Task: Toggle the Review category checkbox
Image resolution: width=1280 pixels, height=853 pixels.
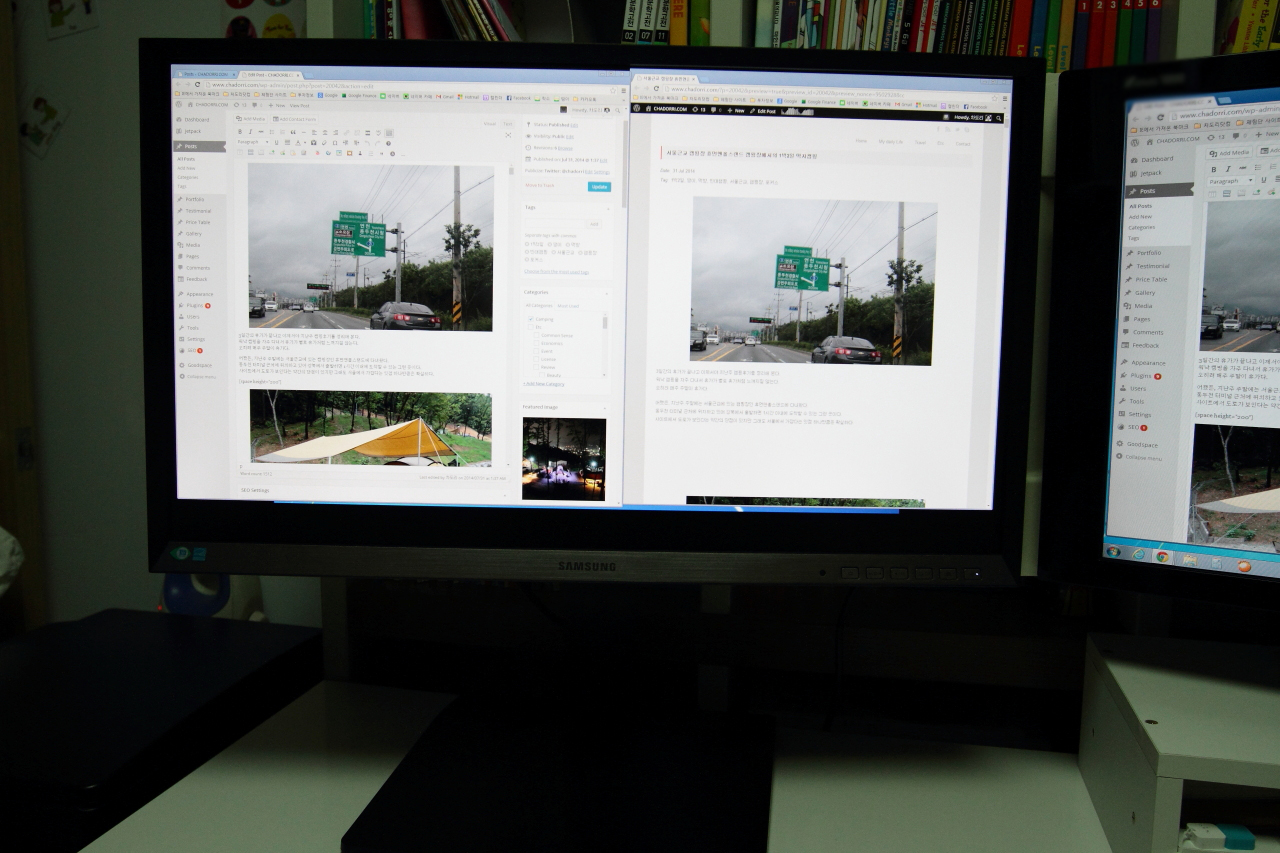Action: point(536,367)
